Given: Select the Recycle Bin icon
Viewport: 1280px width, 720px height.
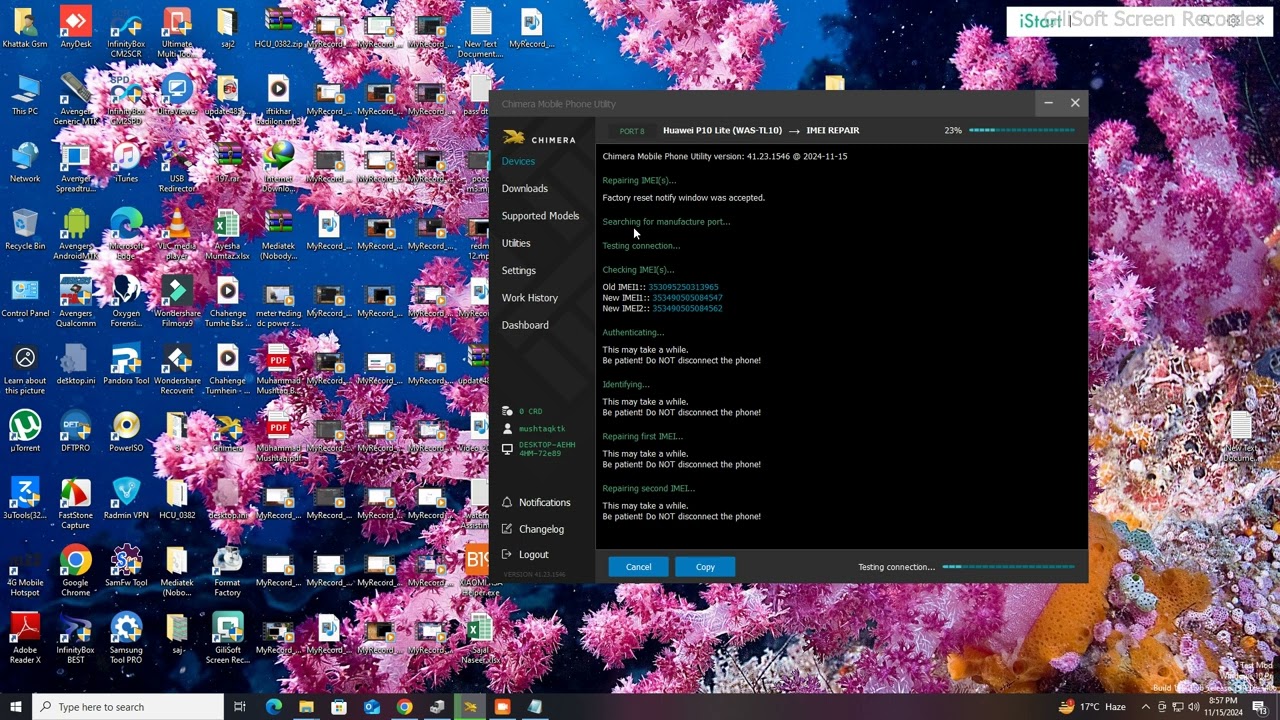Looking at the screenshot, I should tap(25, 229).
